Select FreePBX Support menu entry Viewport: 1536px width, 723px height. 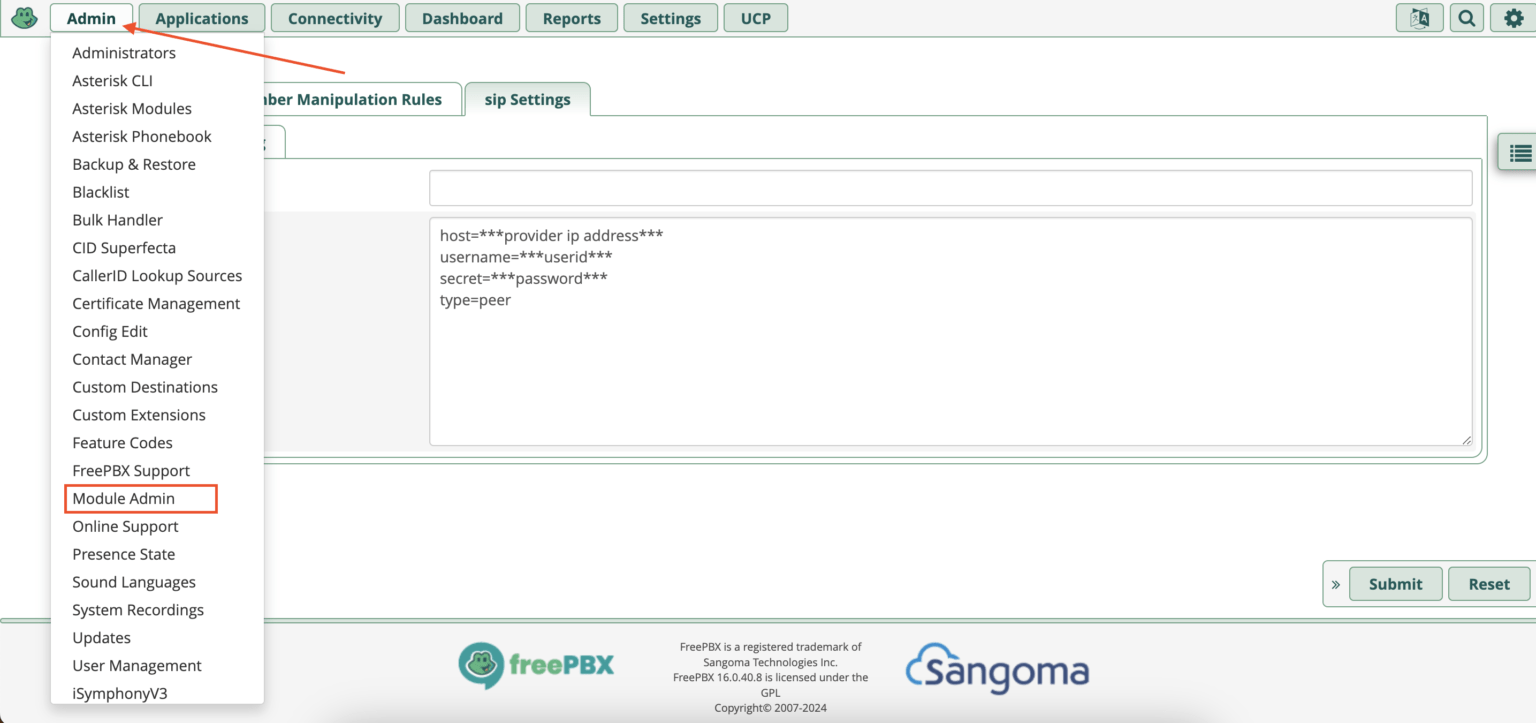coord(131,471)
